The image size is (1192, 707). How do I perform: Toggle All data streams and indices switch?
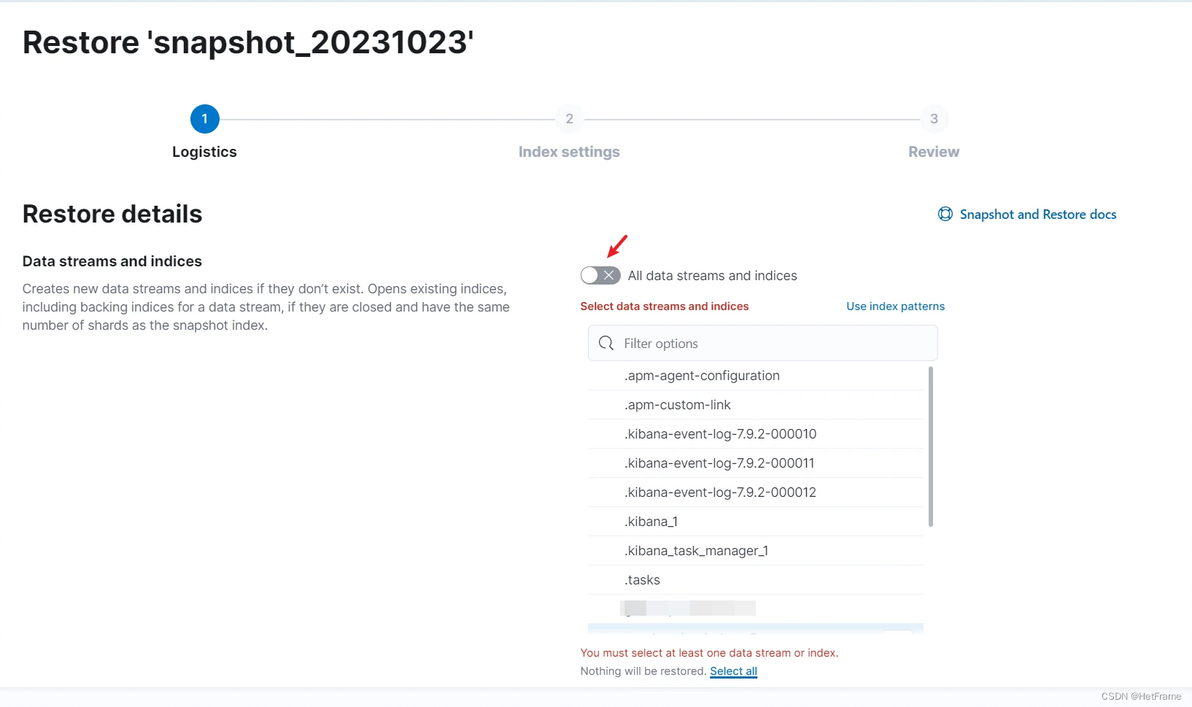coord(600,275)
